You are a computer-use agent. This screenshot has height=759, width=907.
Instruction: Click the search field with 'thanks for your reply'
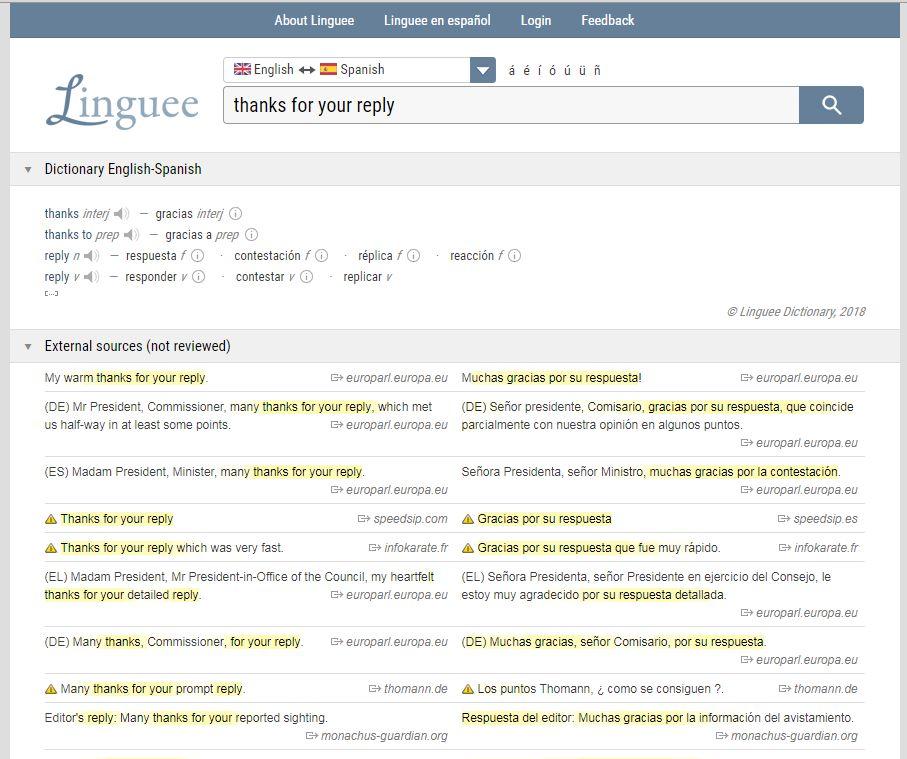click(511, 105)
